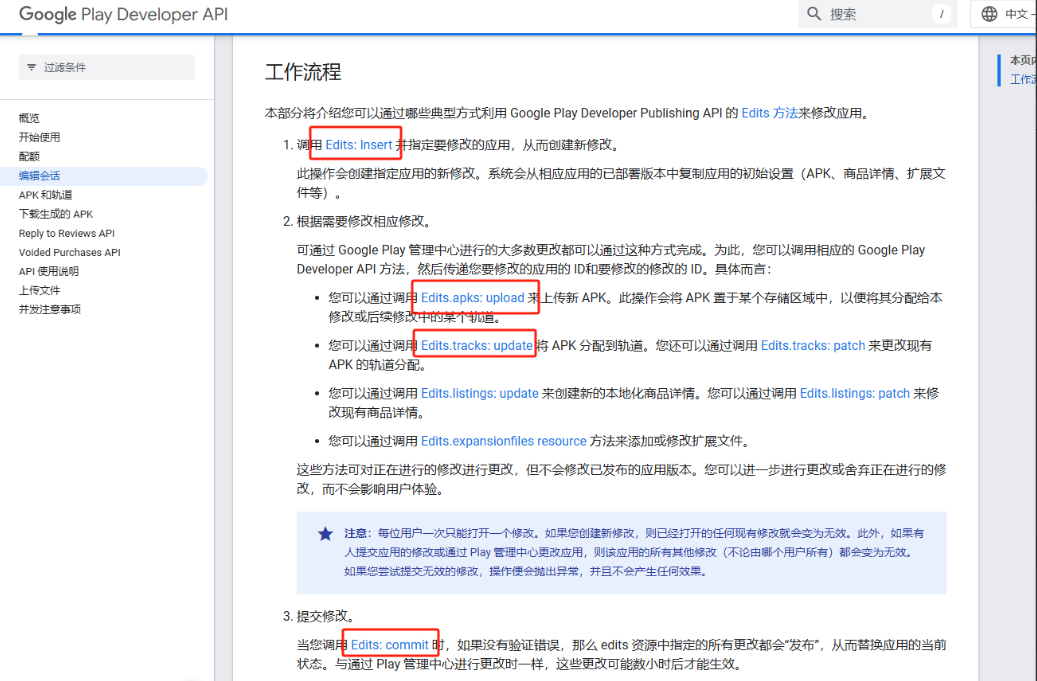This screenshot has height=681, width=1037.
Task: Open the Edits.tracks: update link
Action: point(477,346)
